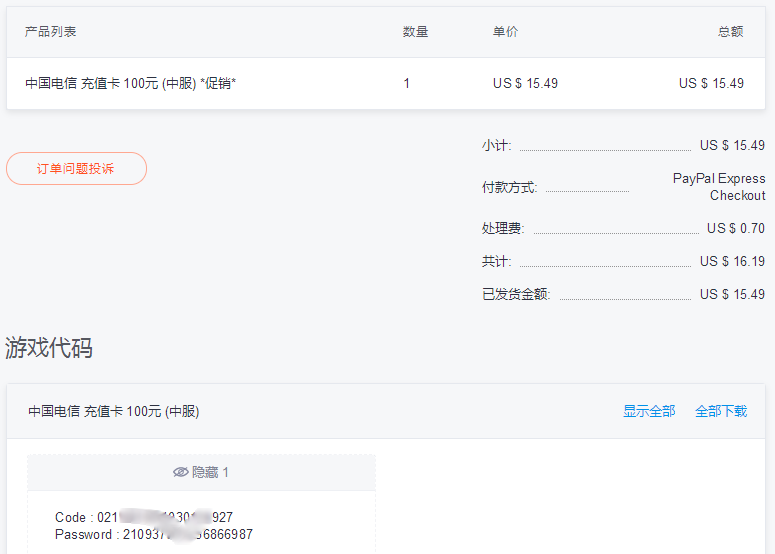This screenshot has width=775, height=554.
Task: Click the 订单问题投诉 complaint button
Action: click(76, 169)
